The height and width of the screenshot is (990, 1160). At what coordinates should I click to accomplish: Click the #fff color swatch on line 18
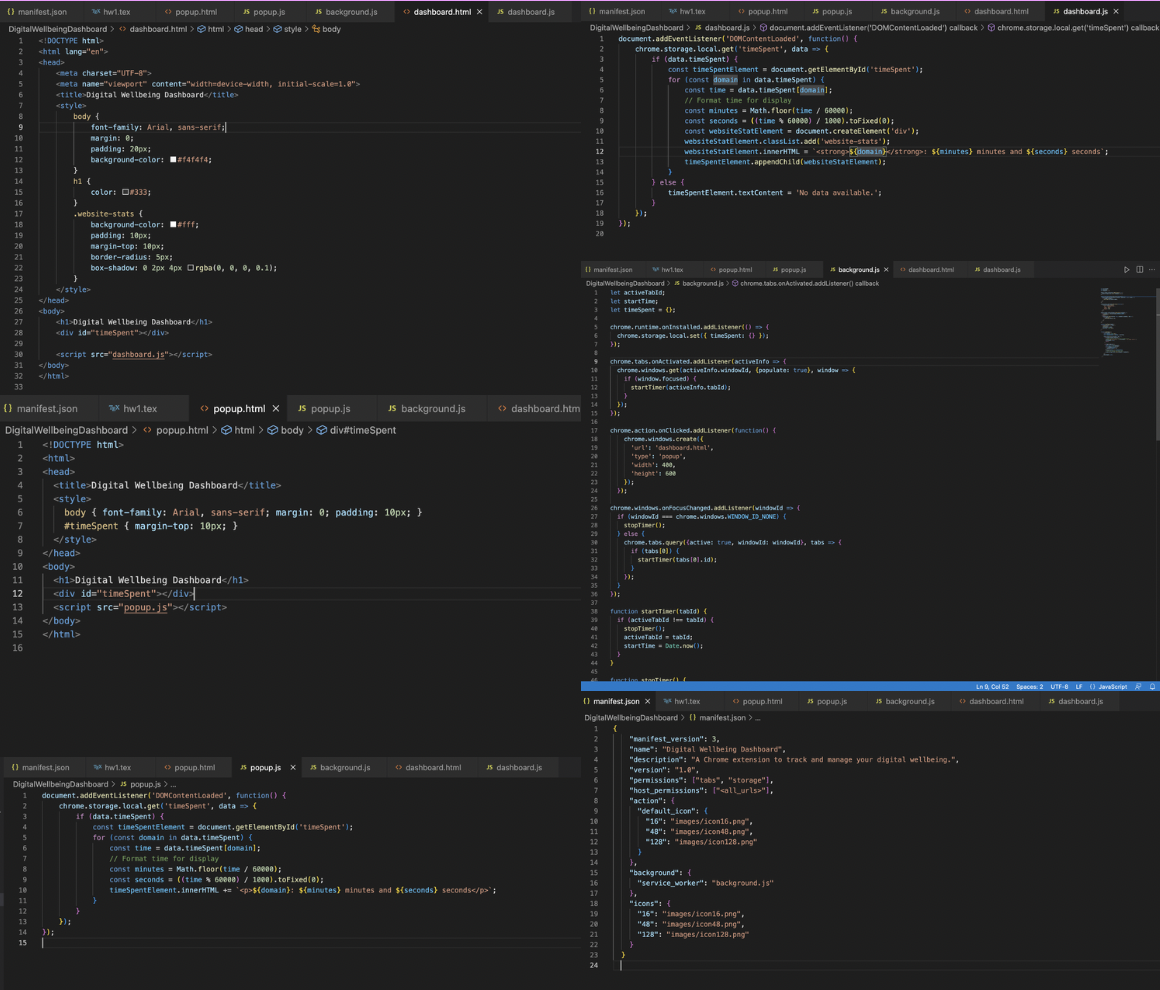click(x=173, y=224)
